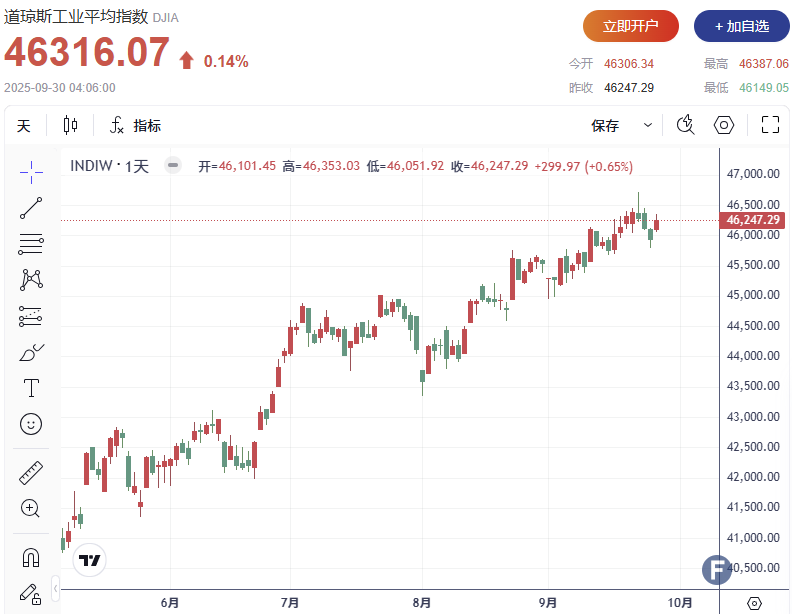Click the 8月 time axis label
792x614 pixels.
(x=422, y=602)
